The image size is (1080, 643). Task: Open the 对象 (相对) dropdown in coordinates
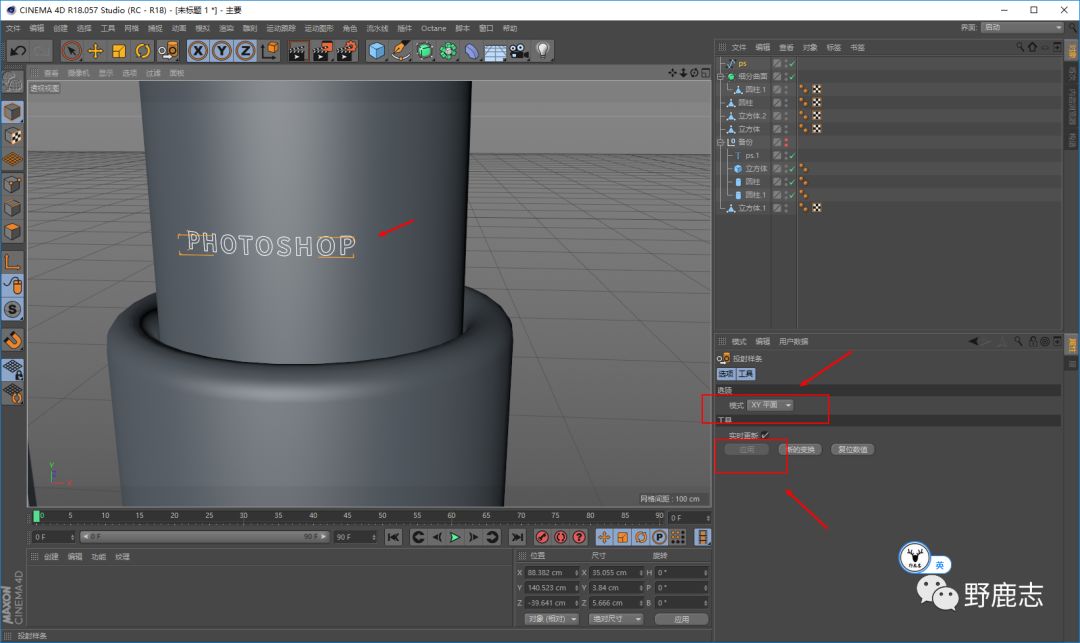pyautogui.click(x=551, y=619)
